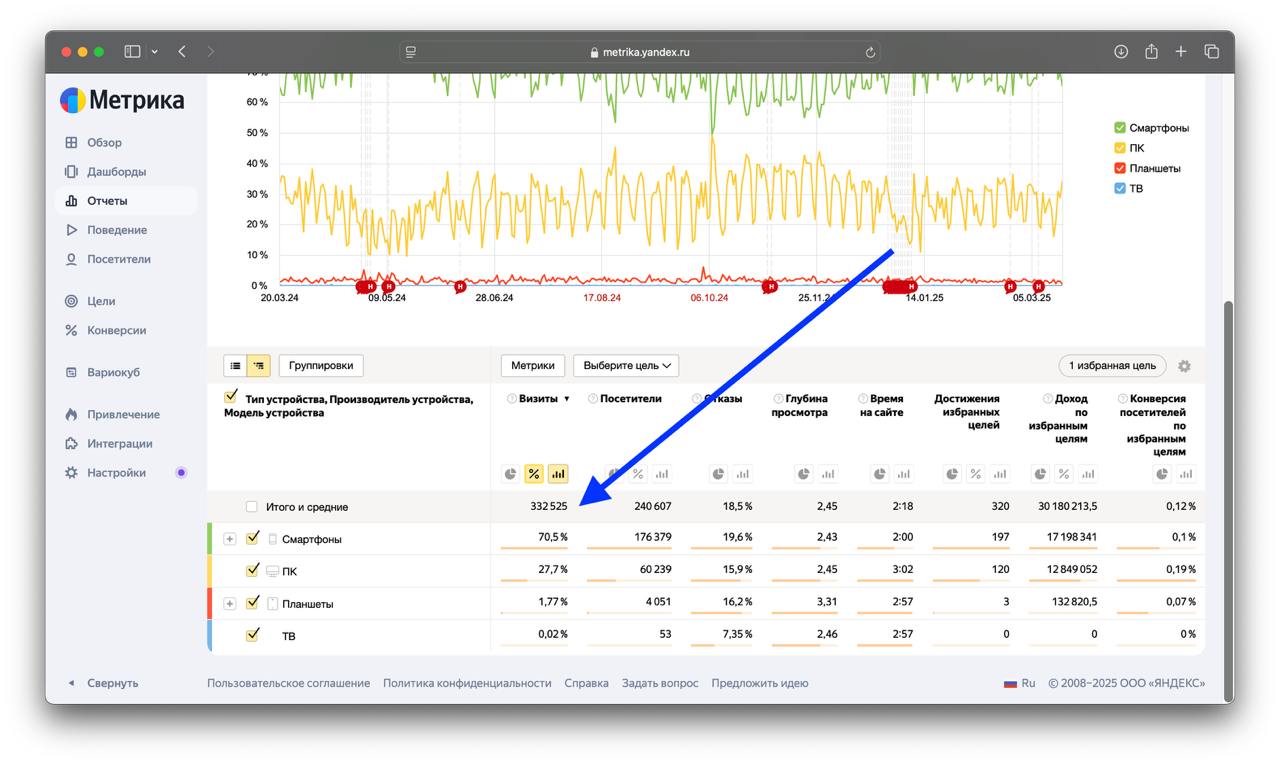
Task: Click info icon next to Визиты
Action: pos(512,399)
